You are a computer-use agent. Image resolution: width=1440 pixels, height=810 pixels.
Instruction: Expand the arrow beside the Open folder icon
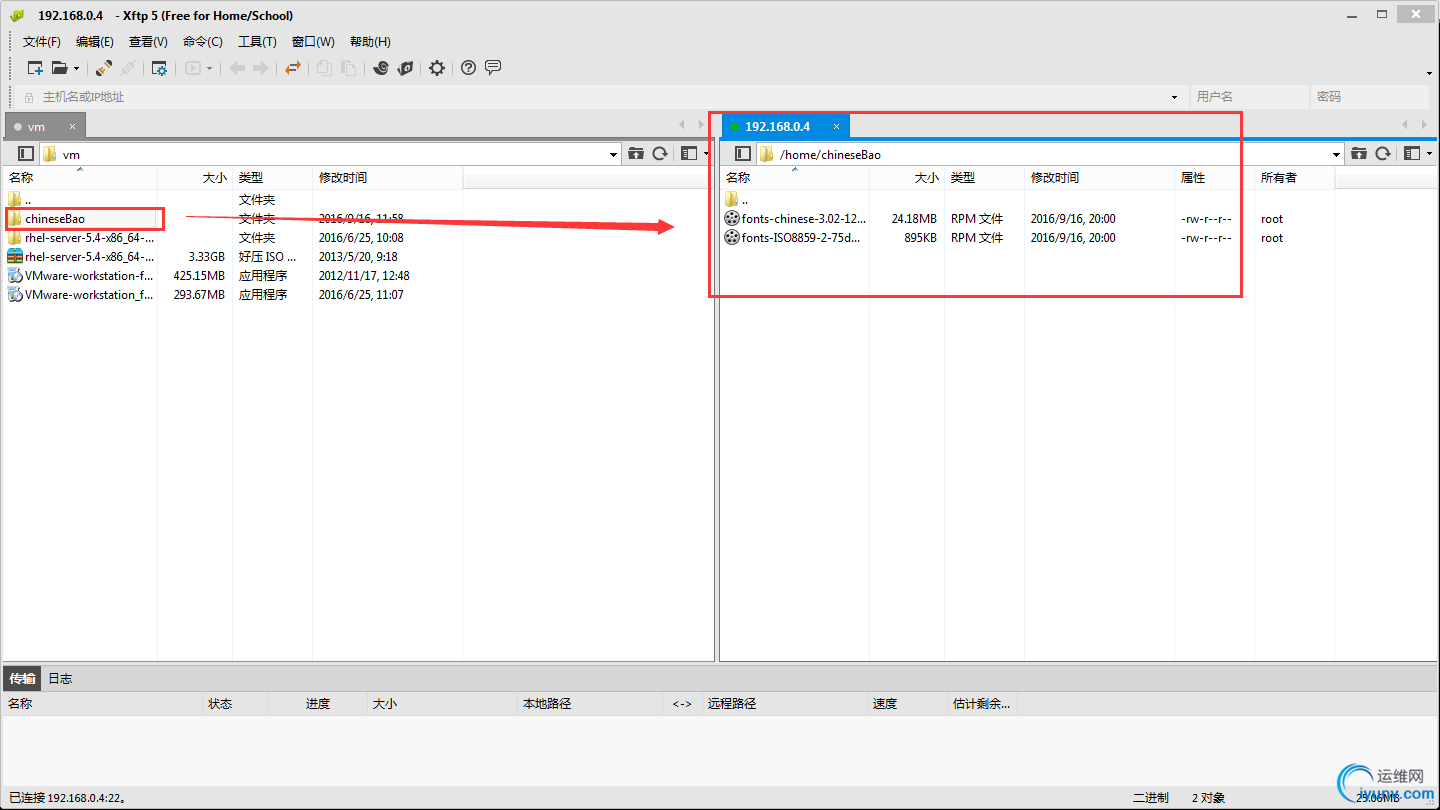(x=76, y=69)
